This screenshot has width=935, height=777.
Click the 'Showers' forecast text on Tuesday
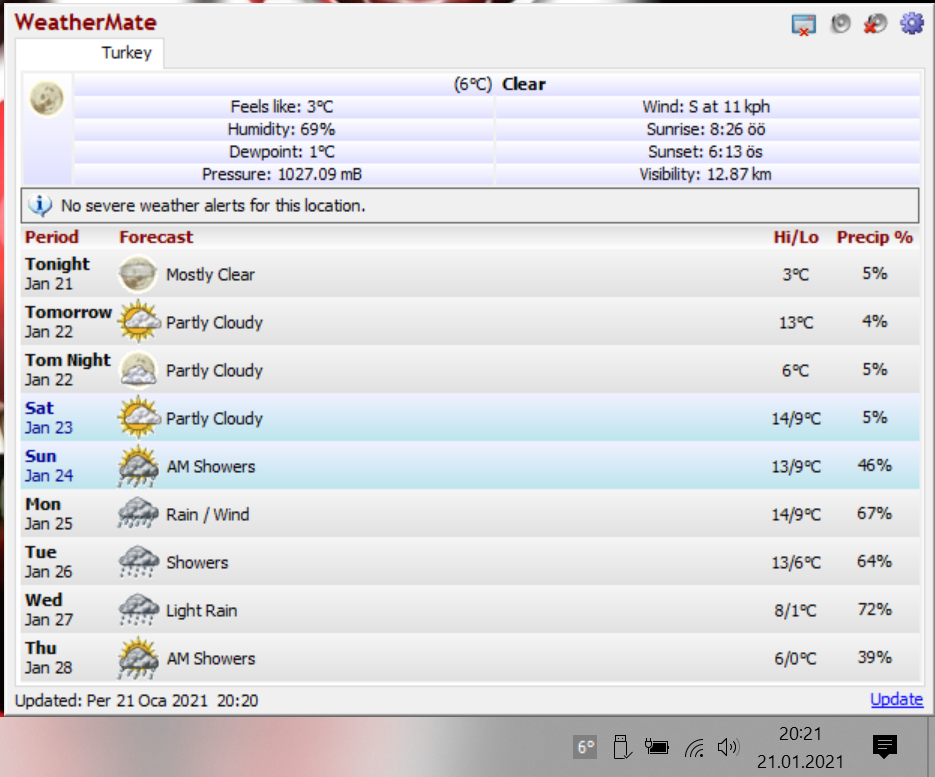(x=197, y=562)
